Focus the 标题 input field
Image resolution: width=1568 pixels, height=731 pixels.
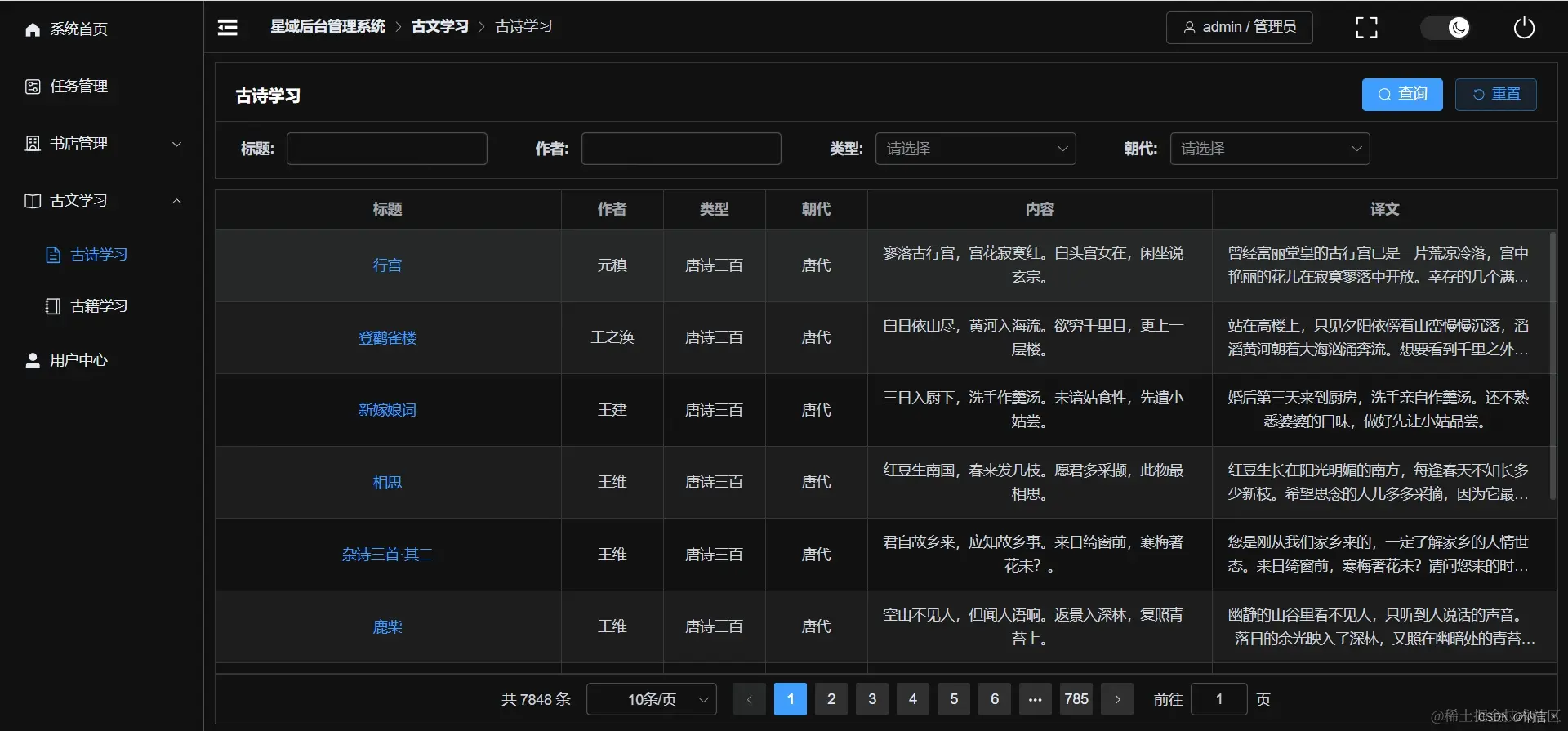387,149
